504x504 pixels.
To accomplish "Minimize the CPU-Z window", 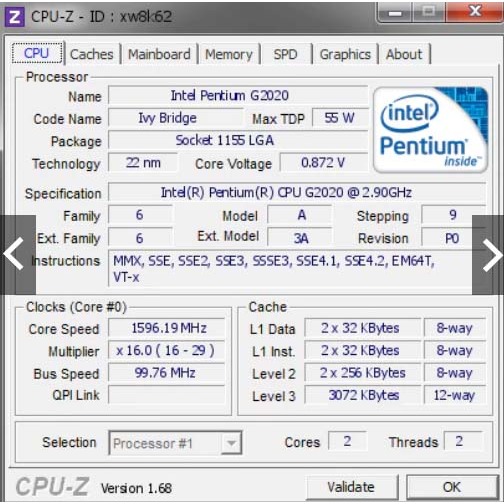I will pos(395,12).
